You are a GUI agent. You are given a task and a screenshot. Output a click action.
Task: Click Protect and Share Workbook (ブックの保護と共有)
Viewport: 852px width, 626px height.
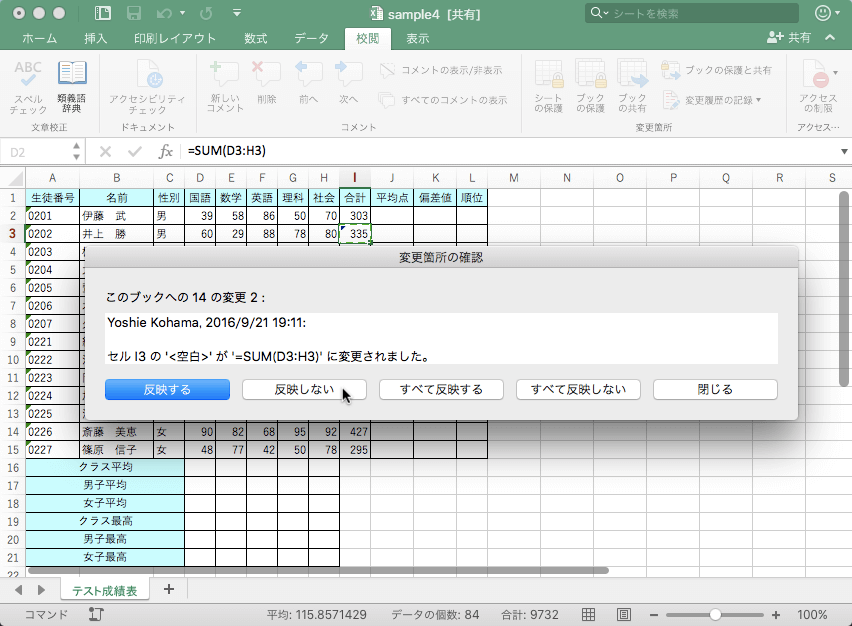716,70
